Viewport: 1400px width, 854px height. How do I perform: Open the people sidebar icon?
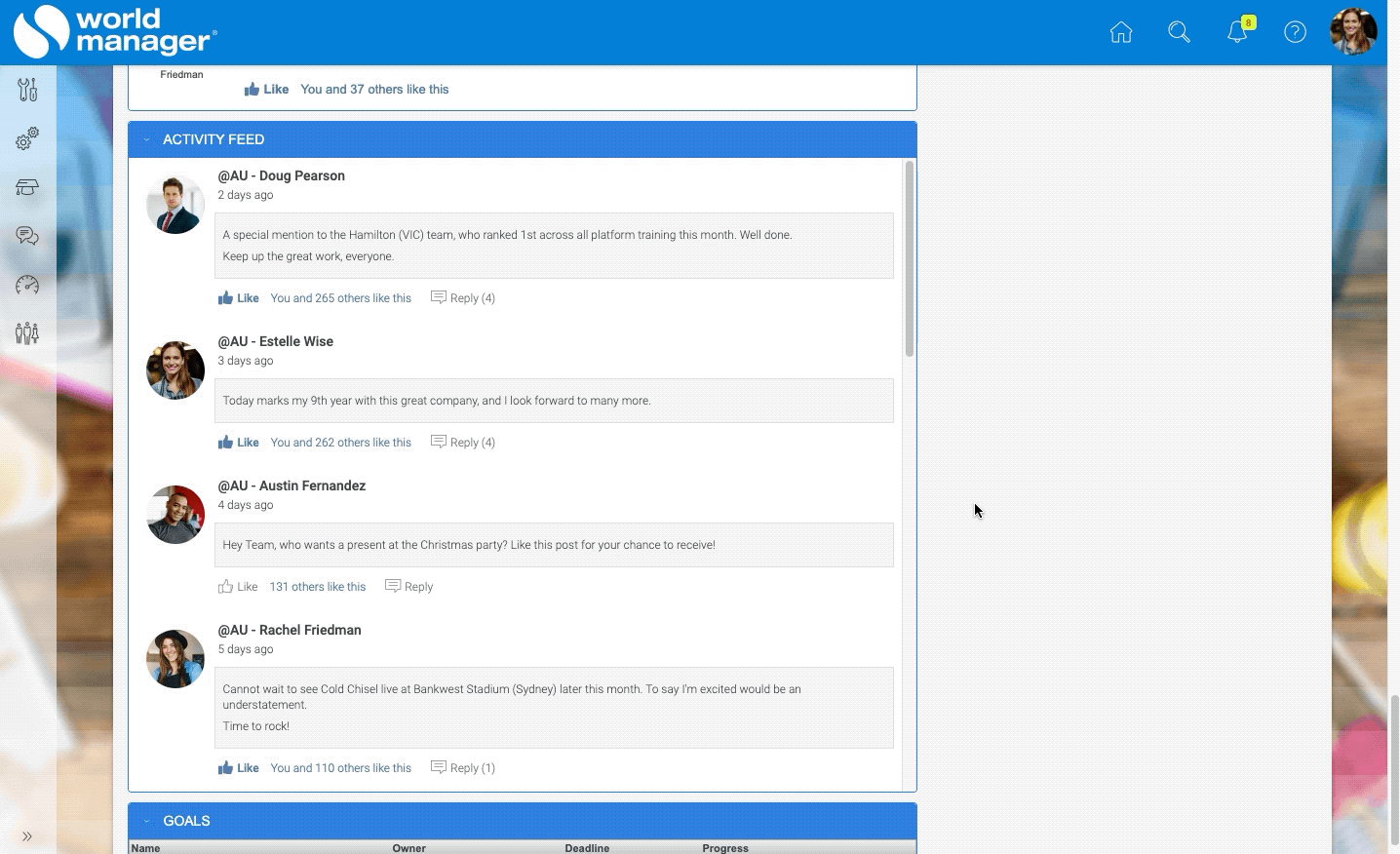pyautogui.click(x=27, y=333)
